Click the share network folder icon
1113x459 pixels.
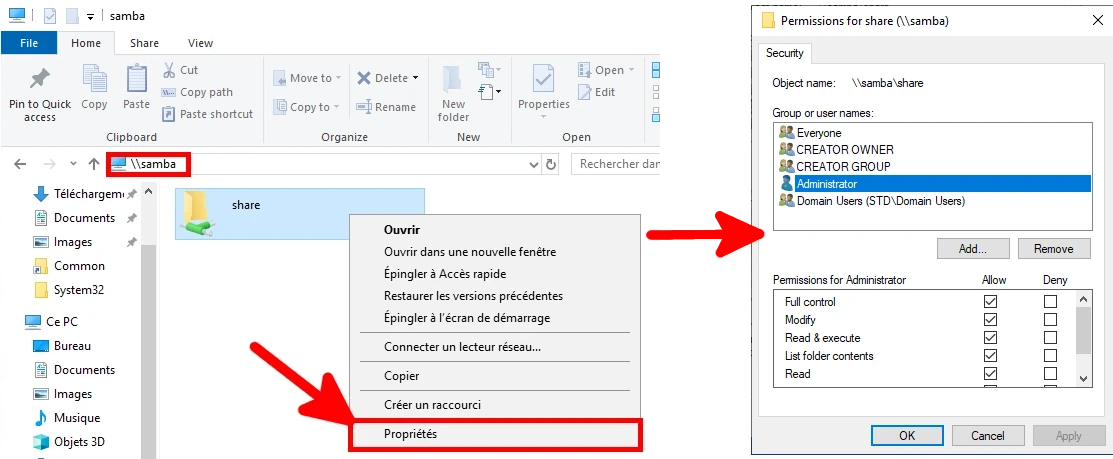click(x=198, y=214)
